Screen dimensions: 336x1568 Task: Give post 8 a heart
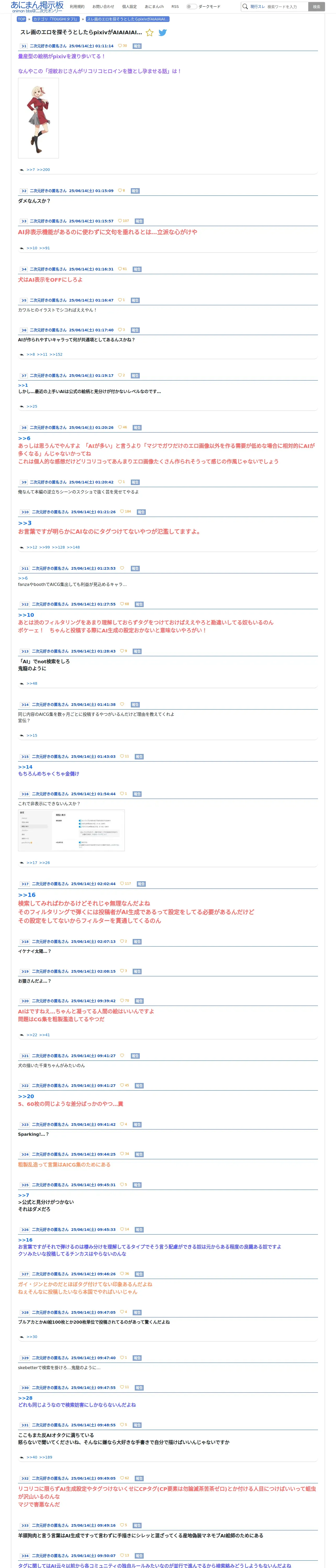click(x=120, y=427)
